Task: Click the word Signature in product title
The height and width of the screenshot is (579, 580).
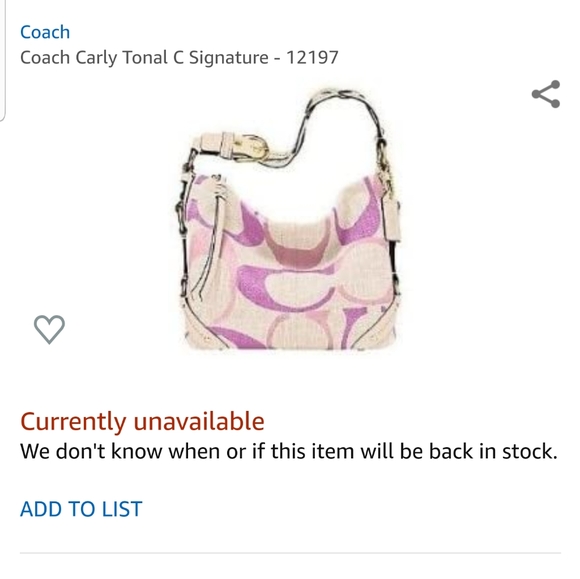Action: (229, 58)
